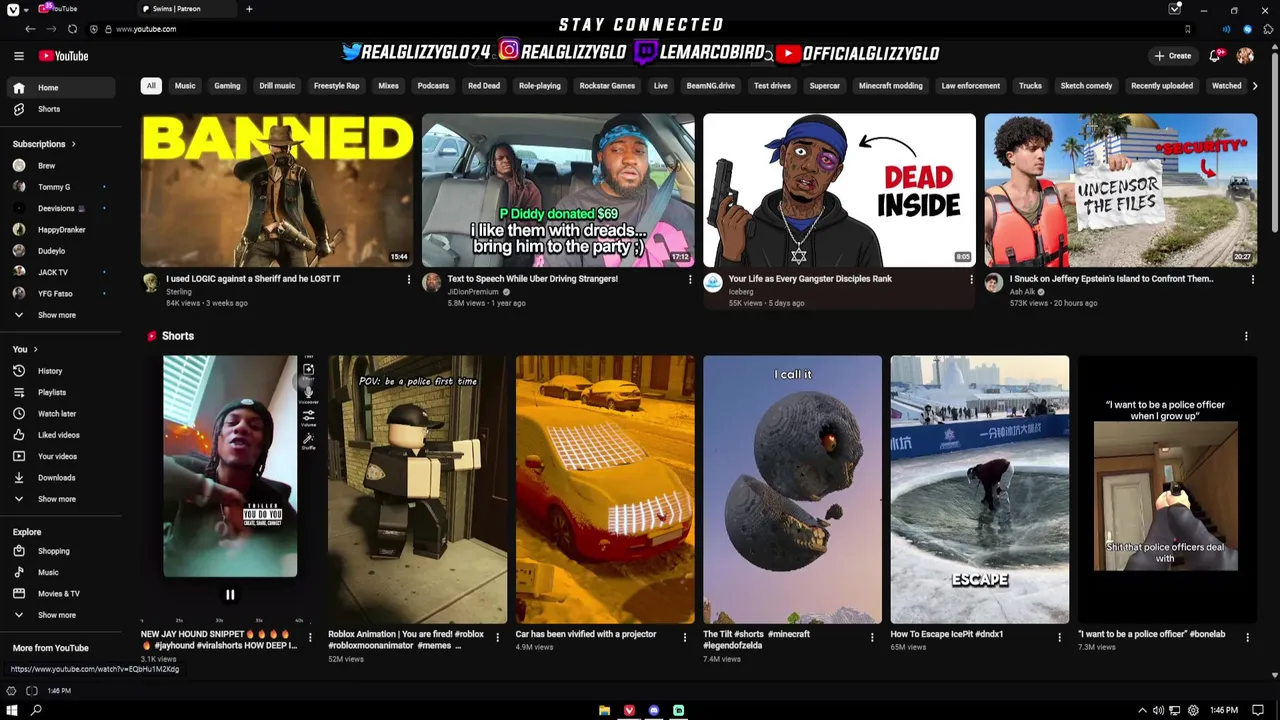The width and height of the screenshot is (1280, 720).
Task: Switch to the Swims | Patreon browser tab
Action: (185, 9)
